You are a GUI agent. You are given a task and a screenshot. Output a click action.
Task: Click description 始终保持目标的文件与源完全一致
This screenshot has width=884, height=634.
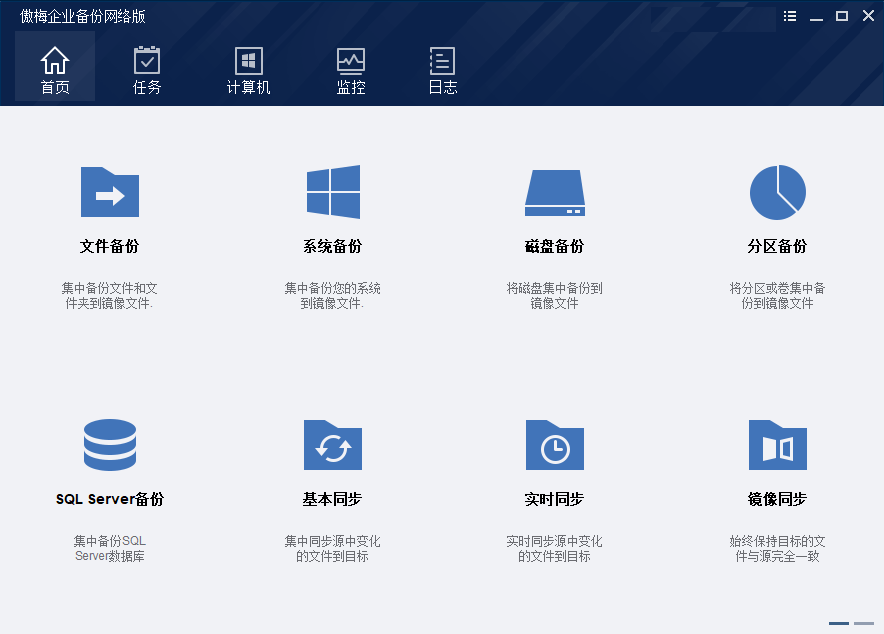[x=777, y=548]
